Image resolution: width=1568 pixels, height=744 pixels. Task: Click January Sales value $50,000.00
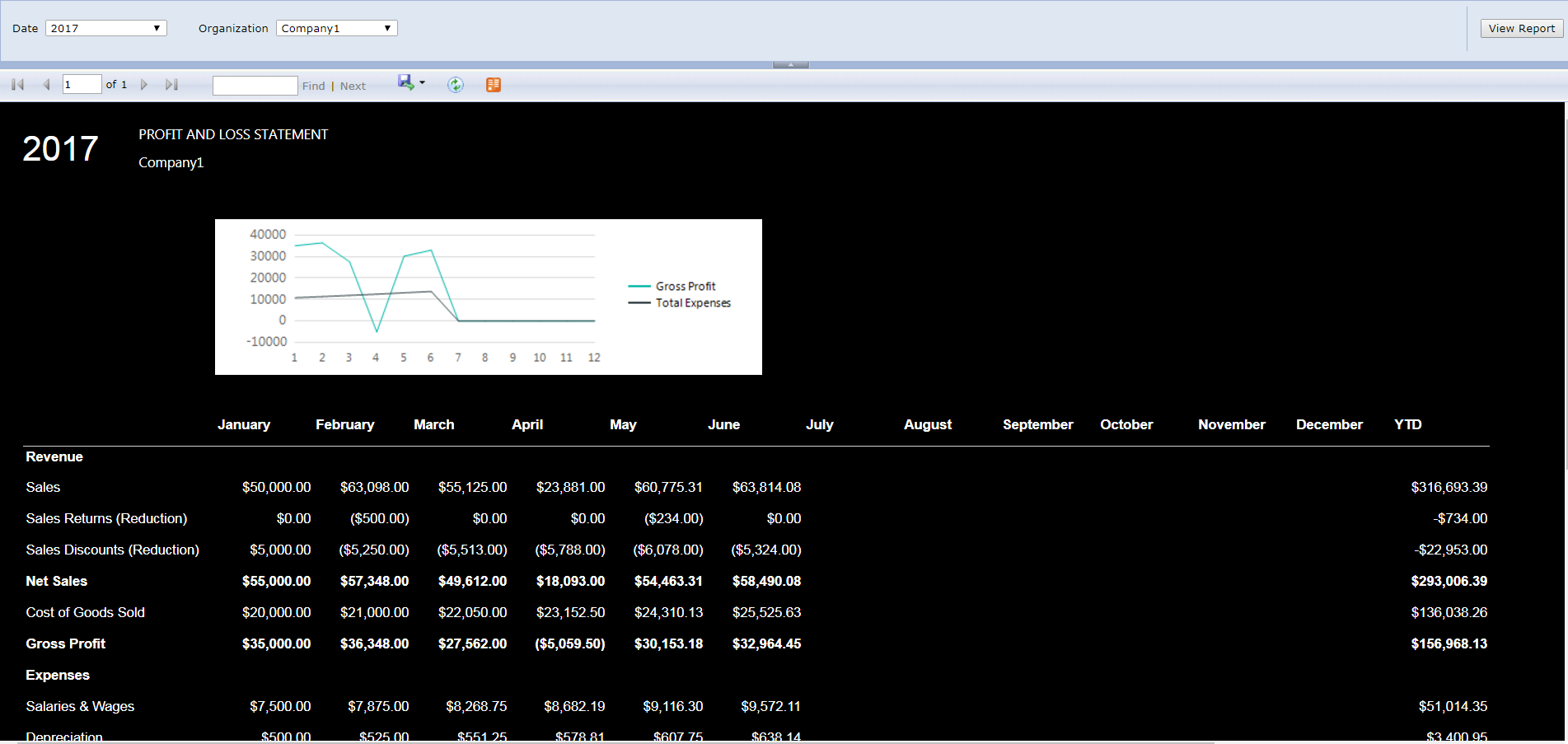coord(276,487)
